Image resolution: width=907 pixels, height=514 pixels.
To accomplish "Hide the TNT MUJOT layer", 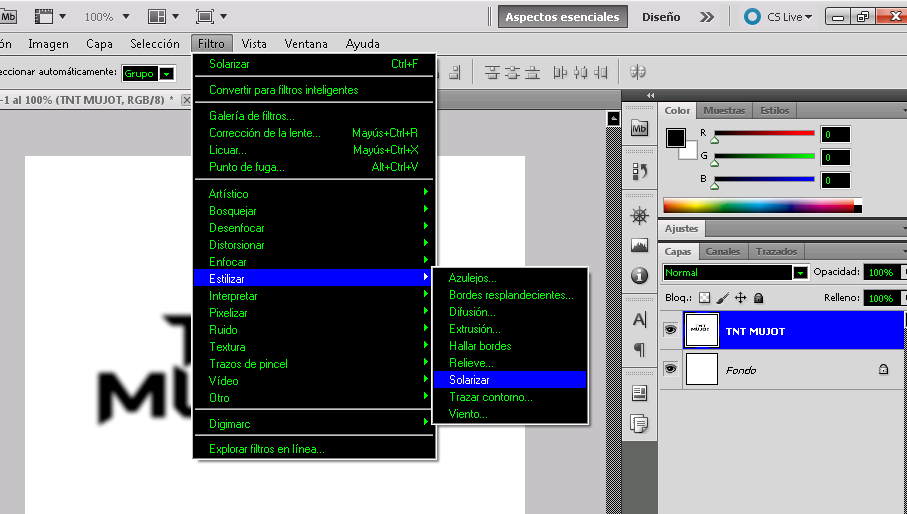I will pos(671,330).
